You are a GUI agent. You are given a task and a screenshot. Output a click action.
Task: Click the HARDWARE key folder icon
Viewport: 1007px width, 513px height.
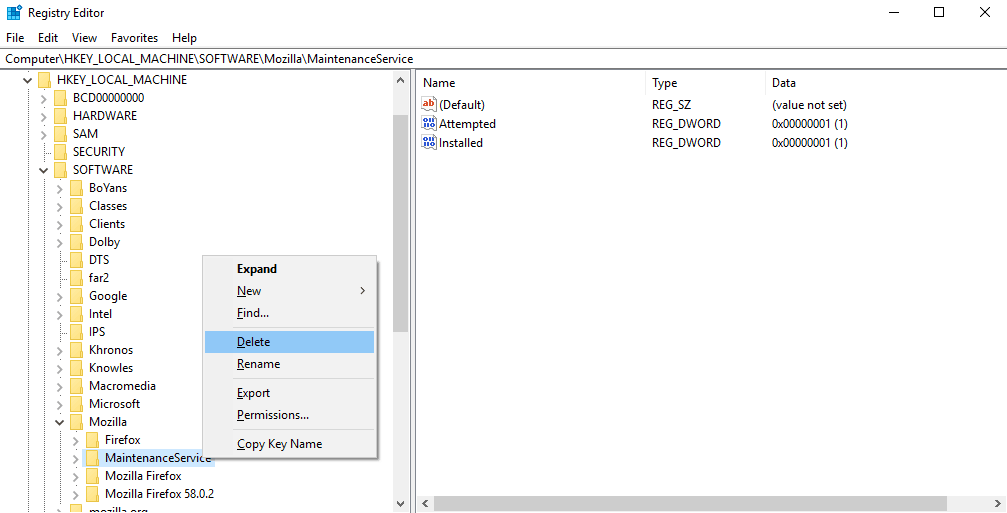pos(61,116)
